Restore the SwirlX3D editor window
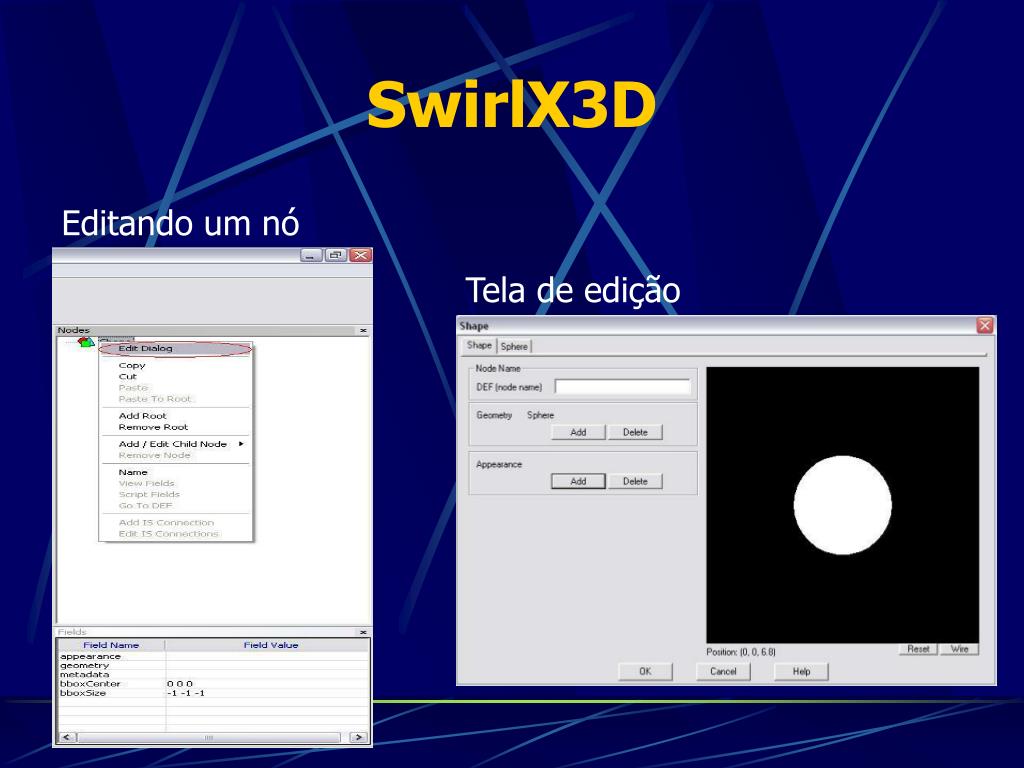The height and width of the screenshot is (768, 1024). pyautogui.click(x=336, y=255)
